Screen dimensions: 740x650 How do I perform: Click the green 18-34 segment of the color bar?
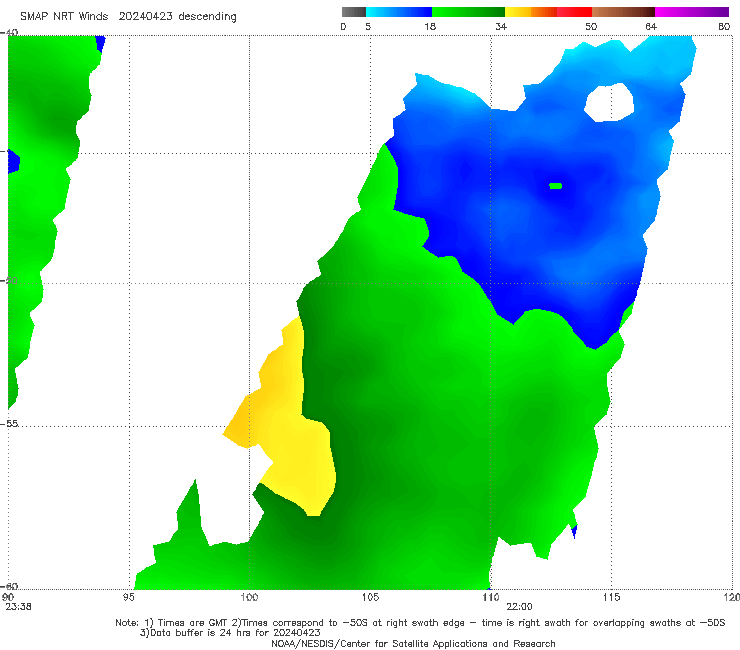click(x=468, y=12)
